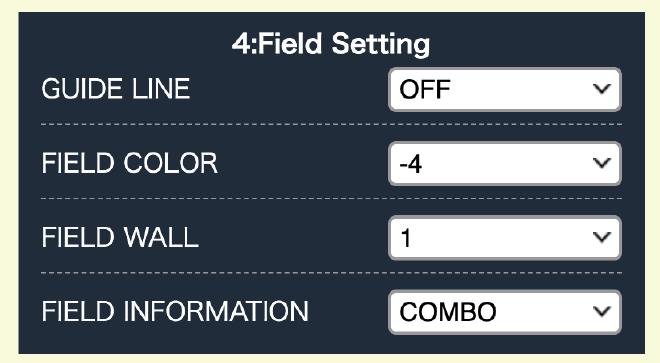660x363 pixels.
Task: Click the chevron arrow in GUIDE LINE select
Action: pos(601,89)
